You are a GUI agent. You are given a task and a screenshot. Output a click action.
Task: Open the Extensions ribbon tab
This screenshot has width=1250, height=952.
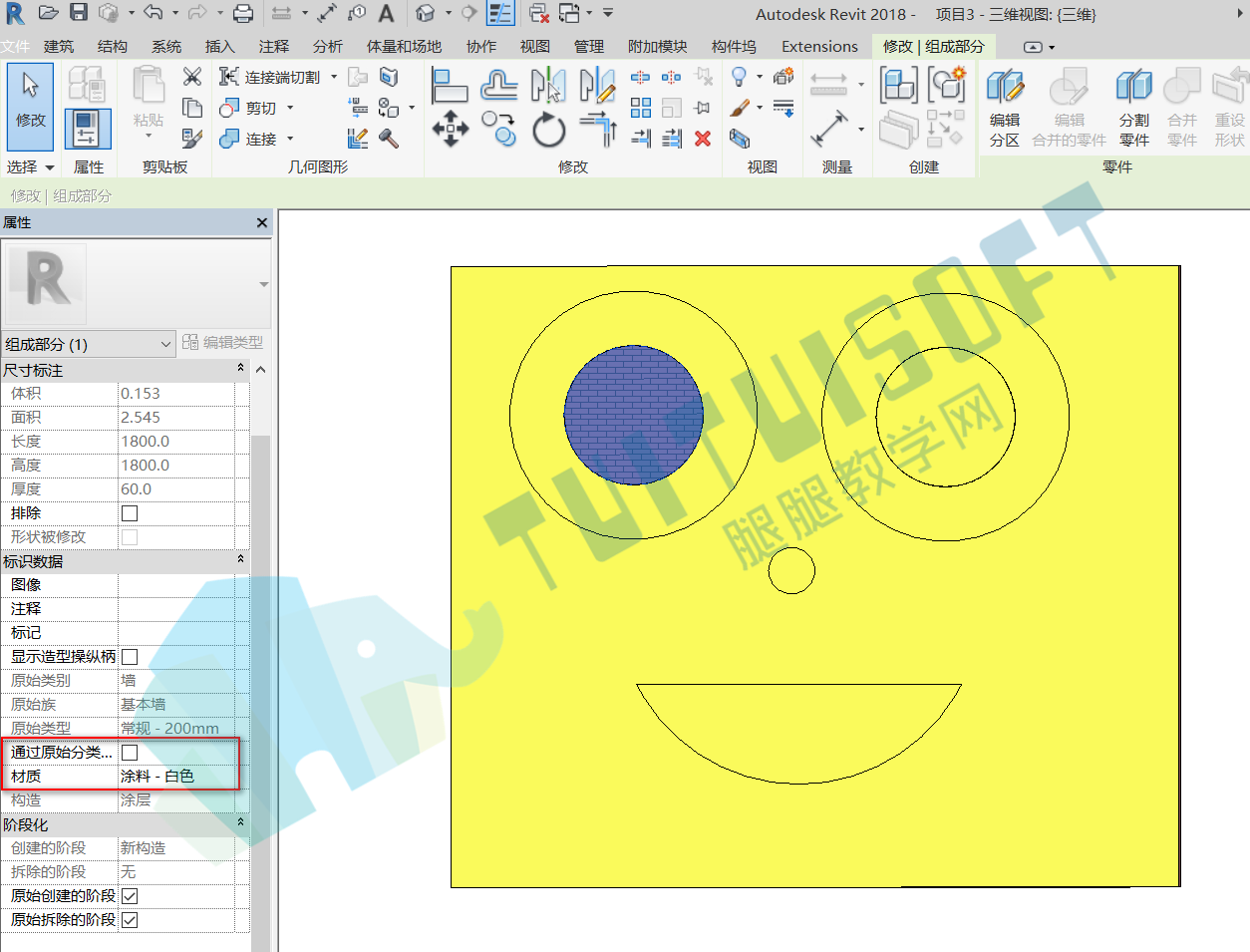pos(819,46)
